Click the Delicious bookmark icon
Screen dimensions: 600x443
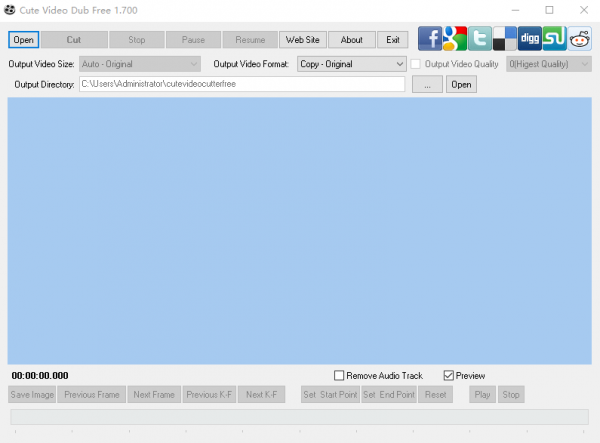pos(505,39)
